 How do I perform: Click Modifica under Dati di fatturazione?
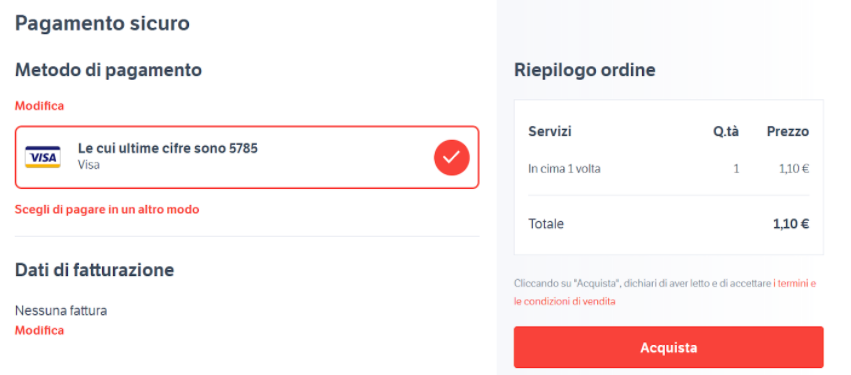coord(39,330)
